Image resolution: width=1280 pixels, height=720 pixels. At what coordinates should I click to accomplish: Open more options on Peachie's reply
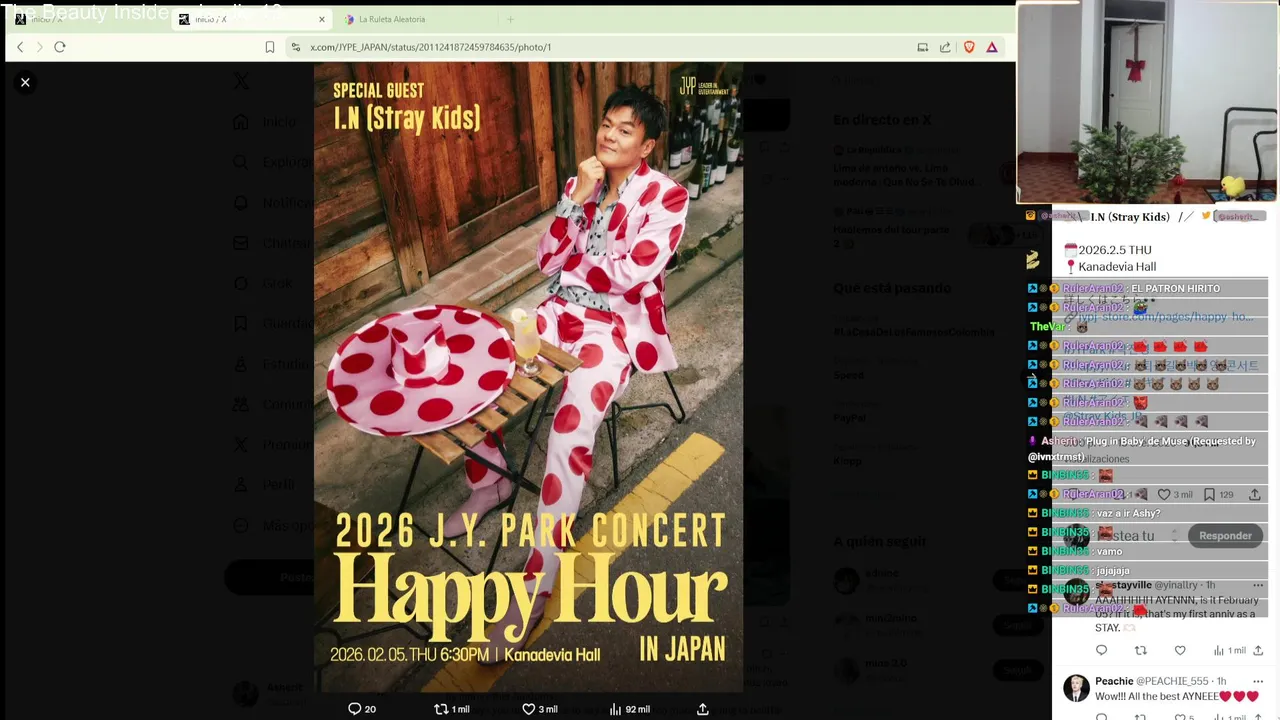1258,681
